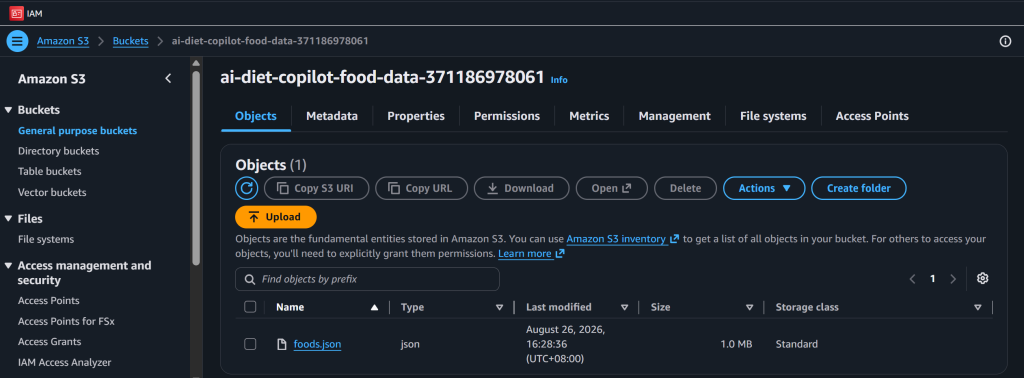Screen dimensions: 1024x378
Task: Click the Delete button
Action: pyautogui.click(x=685, y=189)
